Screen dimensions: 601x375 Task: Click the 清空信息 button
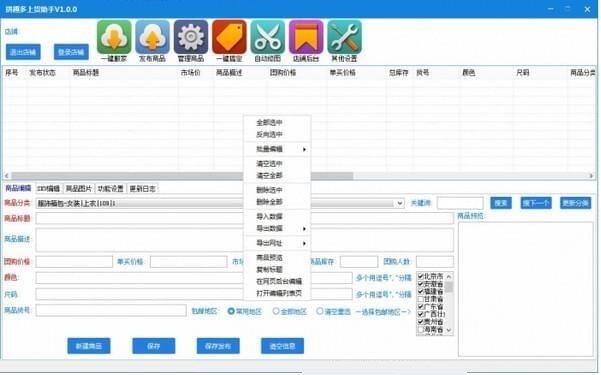[282, 346]
